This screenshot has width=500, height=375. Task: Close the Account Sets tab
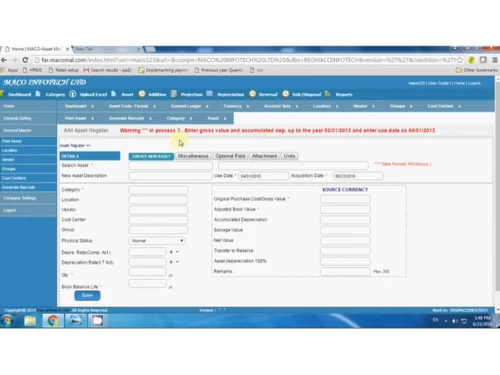pos(297,106)
